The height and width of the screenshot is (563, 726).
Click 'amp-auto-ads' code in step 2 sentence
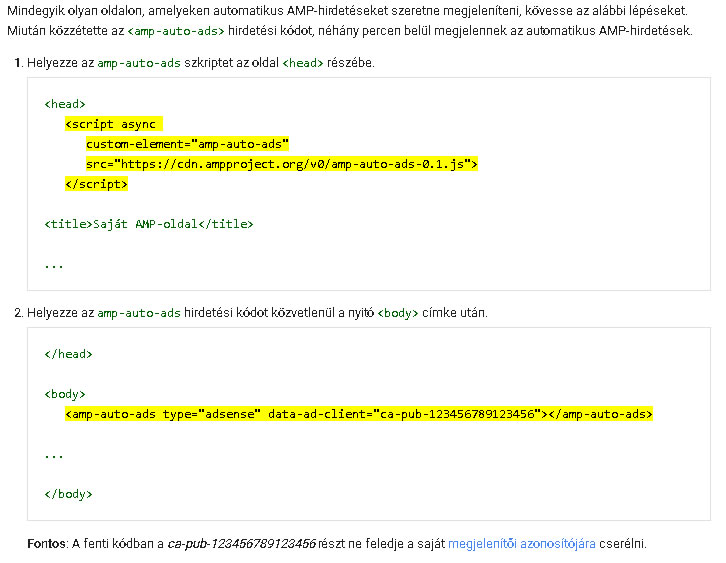point(139,313)
